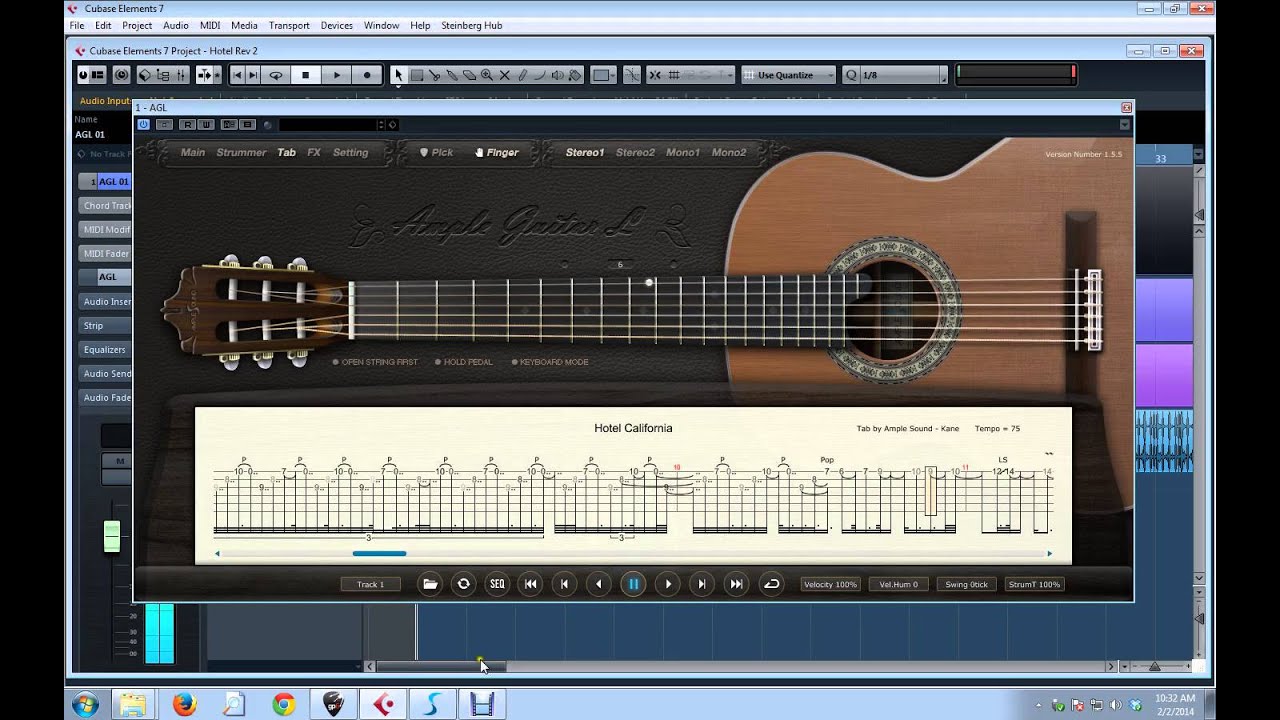1280x720 pixels.
Task: Select the Color paint bucket tool
Action: [x=575, y=75]
